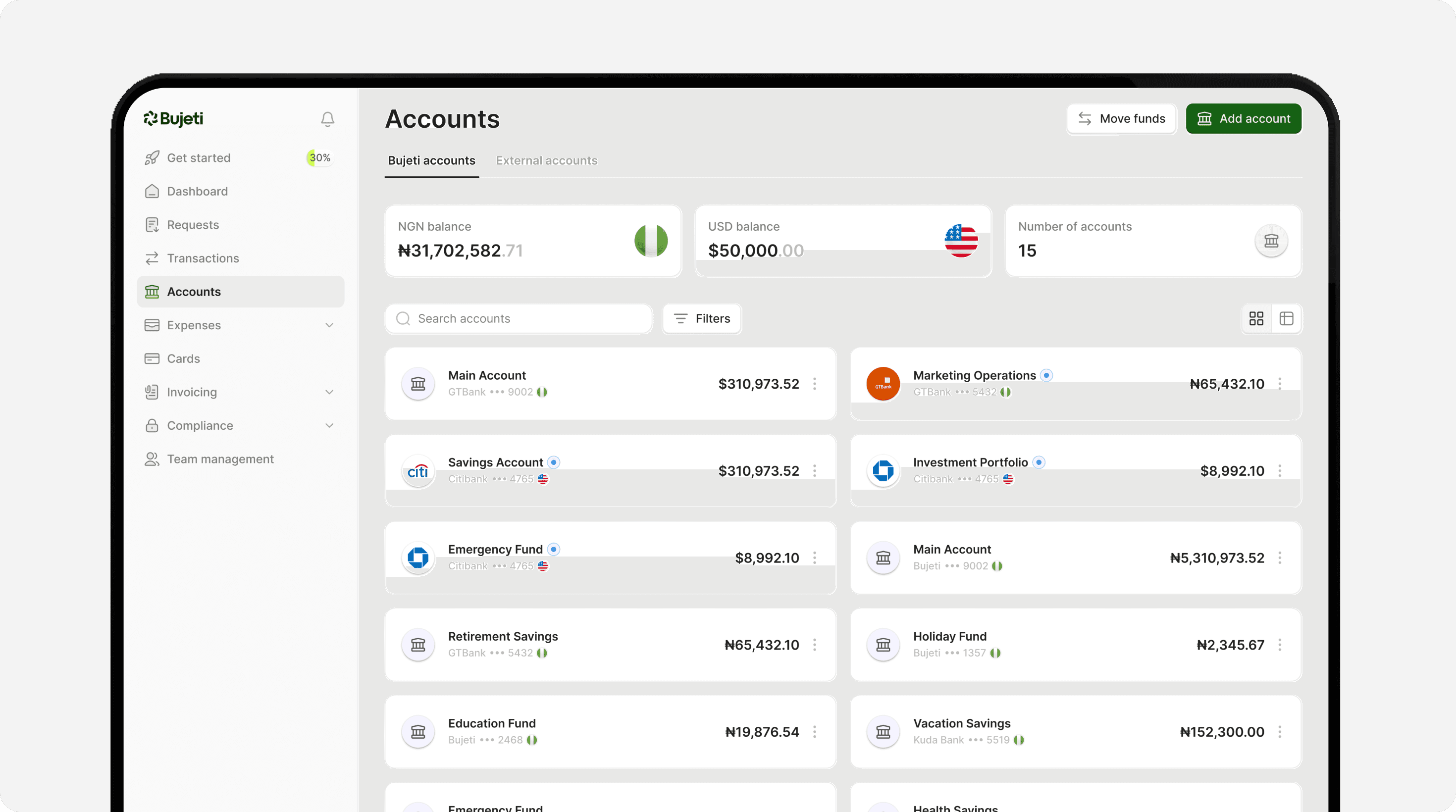Expand the Invoicing sidebar section
Viewport: 1456px width, 812px height.
pos(329,392)
